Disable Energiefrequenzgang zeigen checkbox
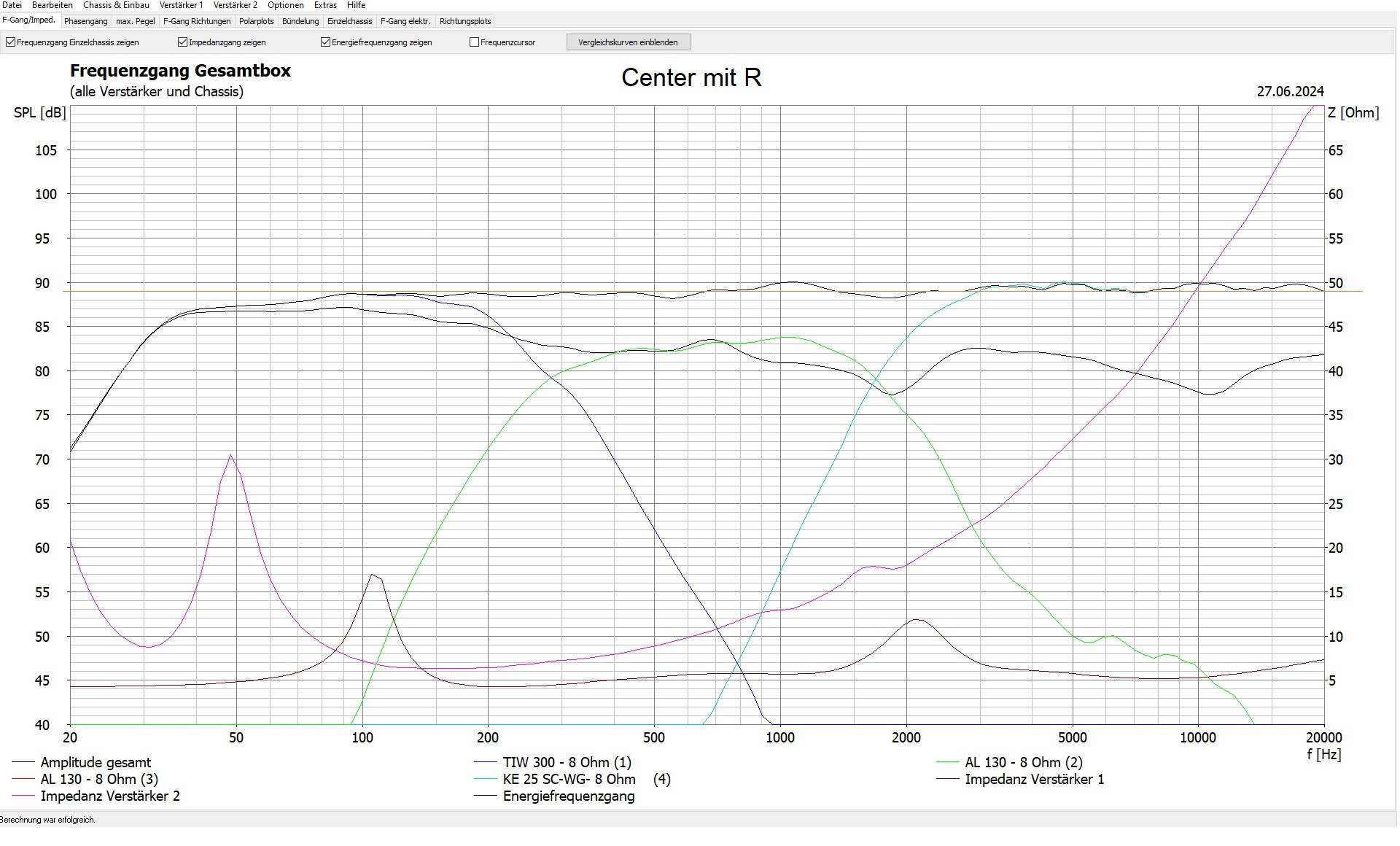Screen dimensions: 1400x846 (x=326, y=42)
